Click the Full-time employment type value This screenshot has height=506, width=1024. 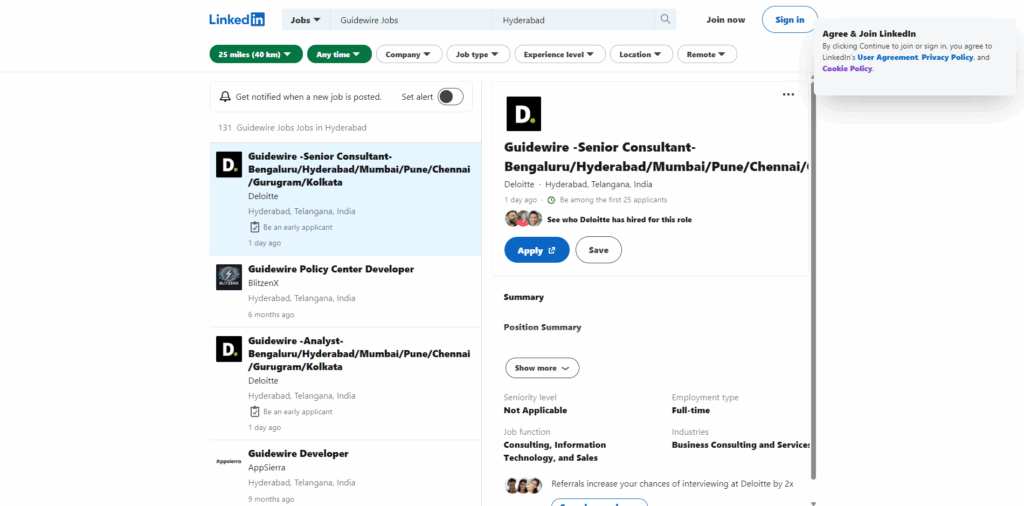pyautogui.click(x=691, y=411)
